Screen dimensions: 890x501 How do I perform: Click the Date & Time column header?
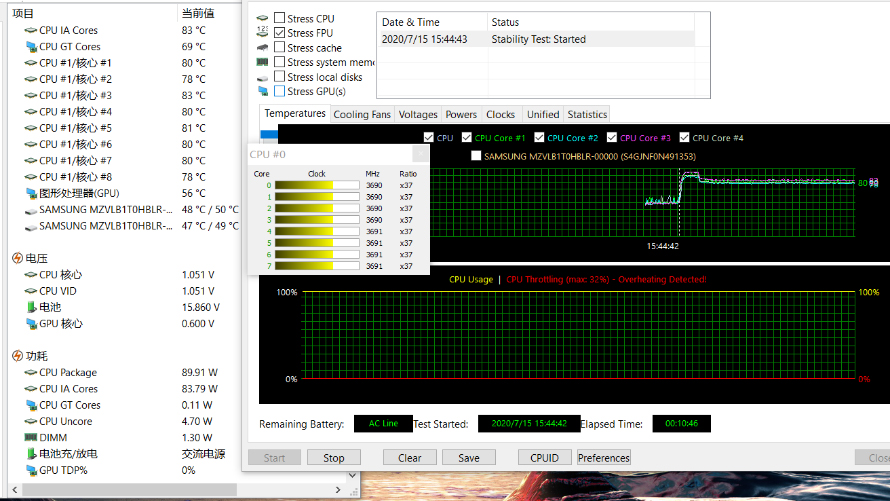click(431, 22)
